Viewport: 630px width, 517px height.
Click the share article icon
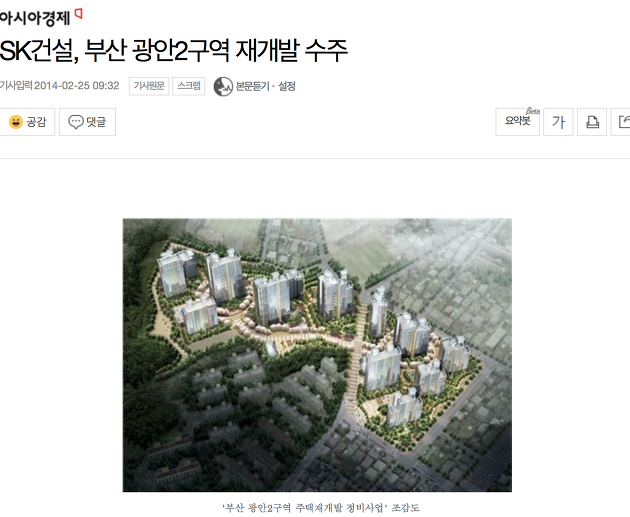tap(621, 122)
